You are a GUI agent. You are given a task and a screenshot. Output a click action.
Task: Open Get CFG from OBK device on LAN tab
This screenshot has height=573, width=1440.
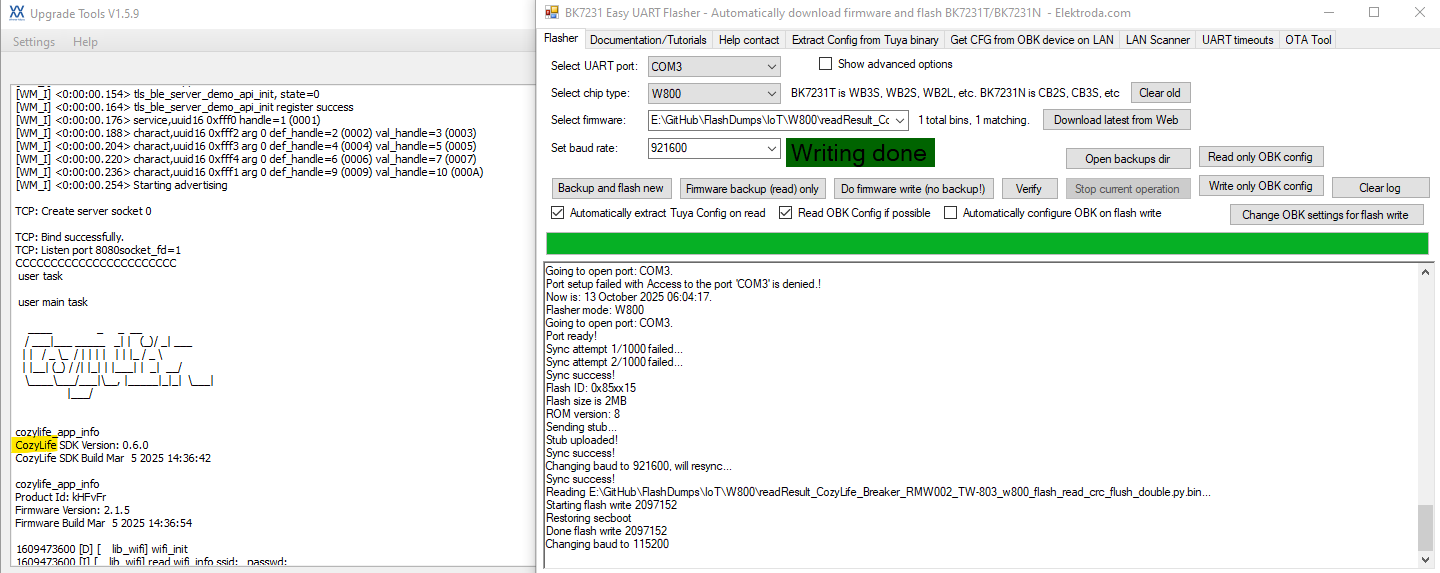click(x=1032, y=40)
